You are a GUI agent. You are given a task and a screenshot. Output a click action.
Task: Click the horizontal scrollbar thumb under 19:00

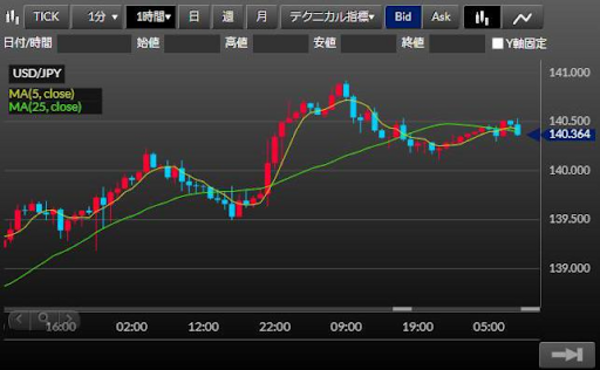[x=402, y=309]
